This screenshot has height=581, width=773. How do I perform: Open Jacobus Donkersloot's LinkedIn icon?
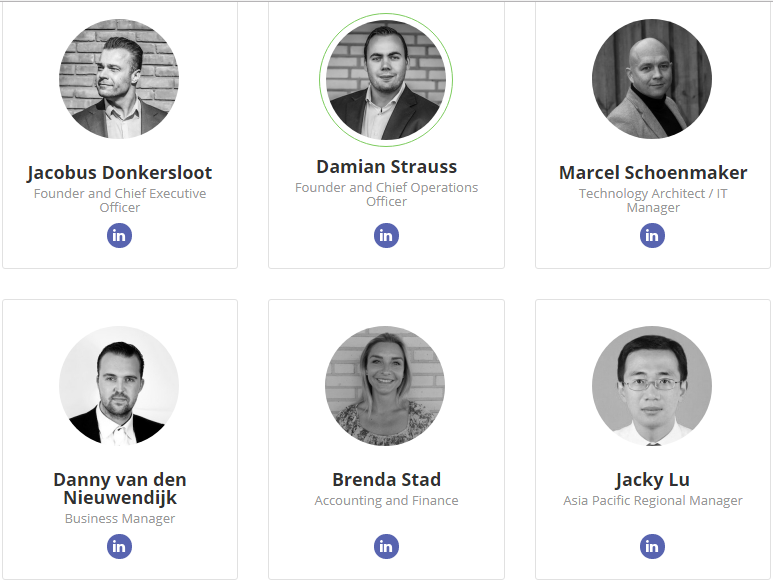[119, 236]
